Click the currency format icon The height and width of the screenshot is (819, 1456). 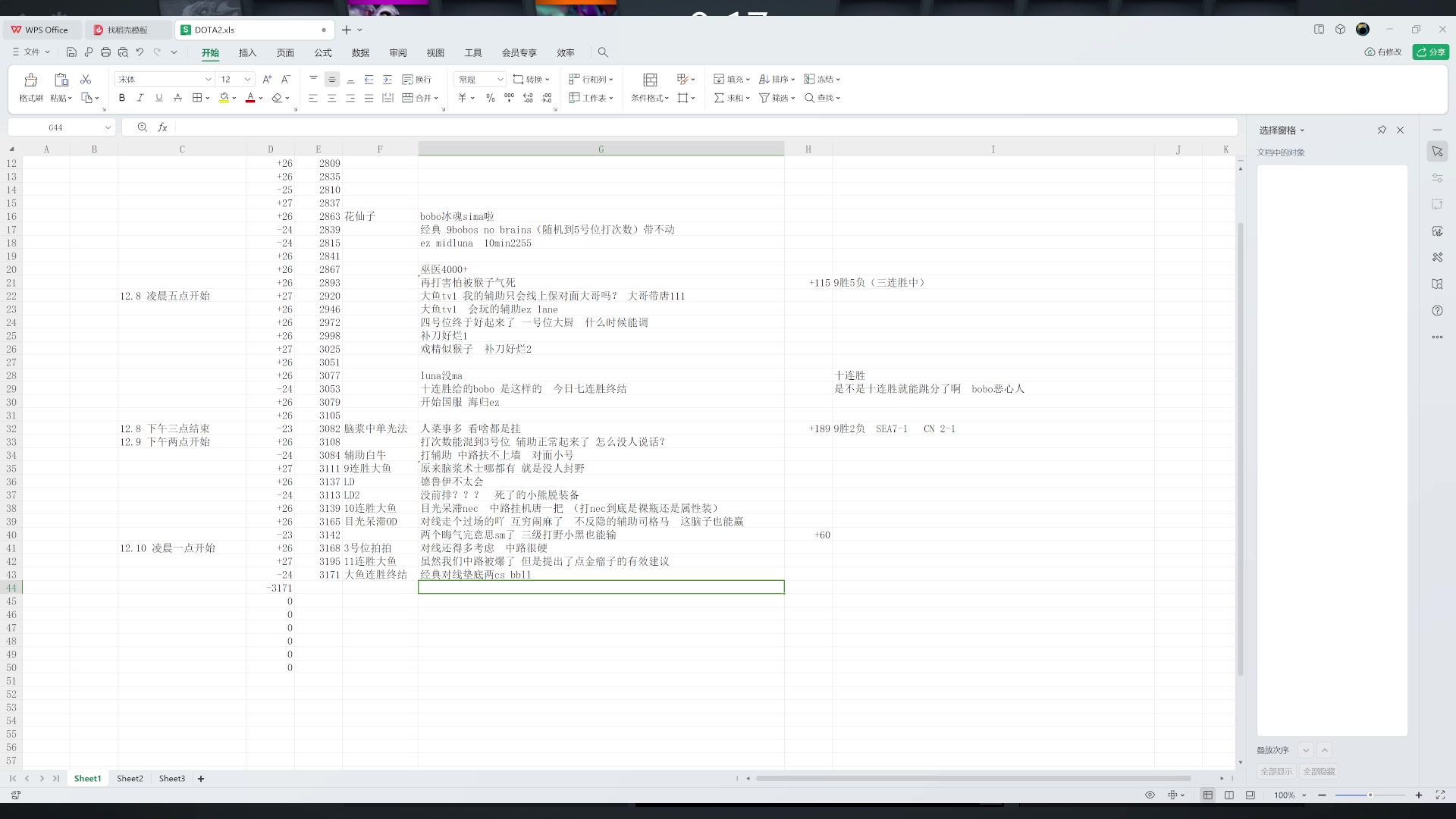pos(463,98)
